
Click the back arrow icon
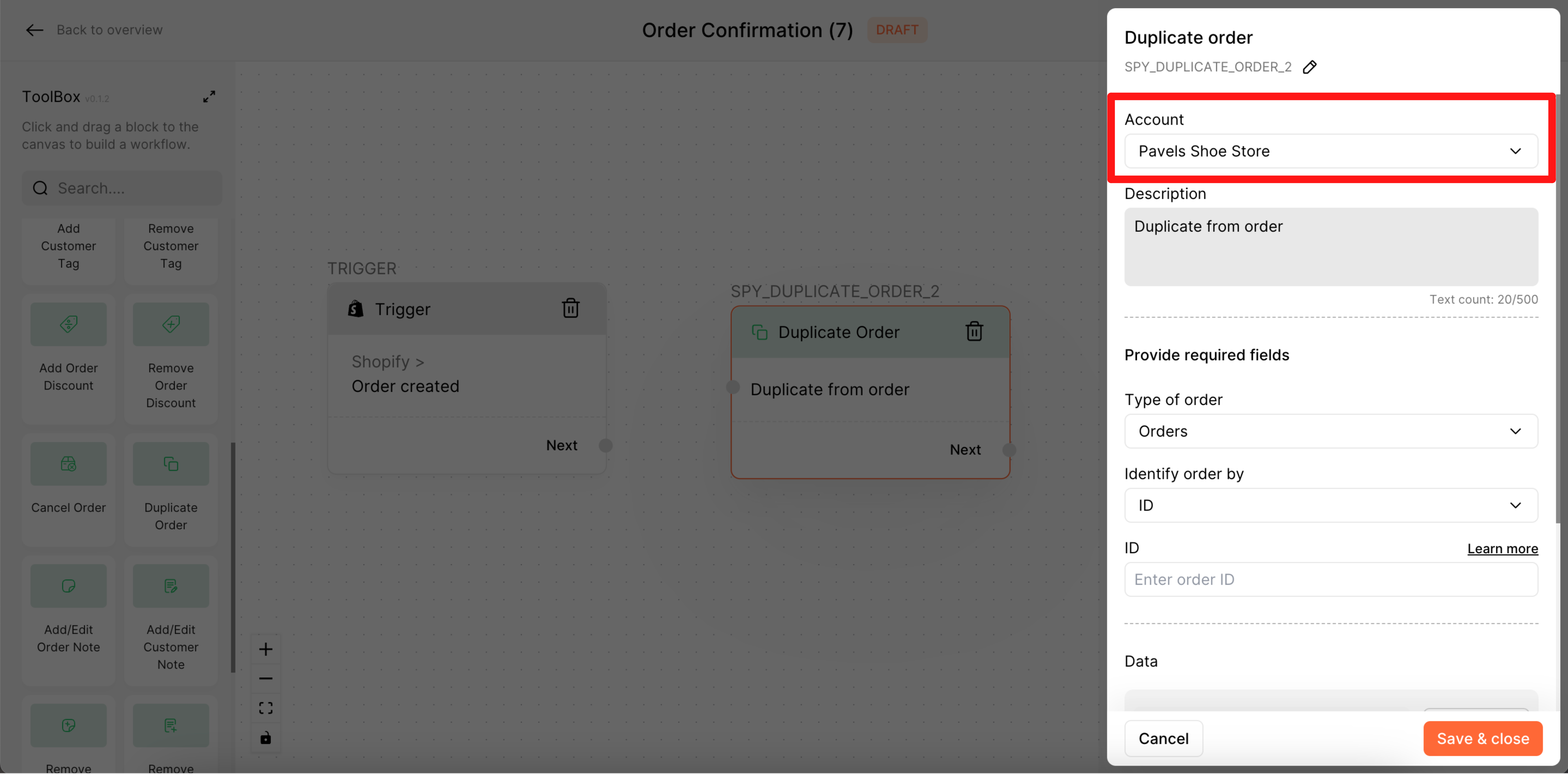pyautogui.click(x=34, y=30)
